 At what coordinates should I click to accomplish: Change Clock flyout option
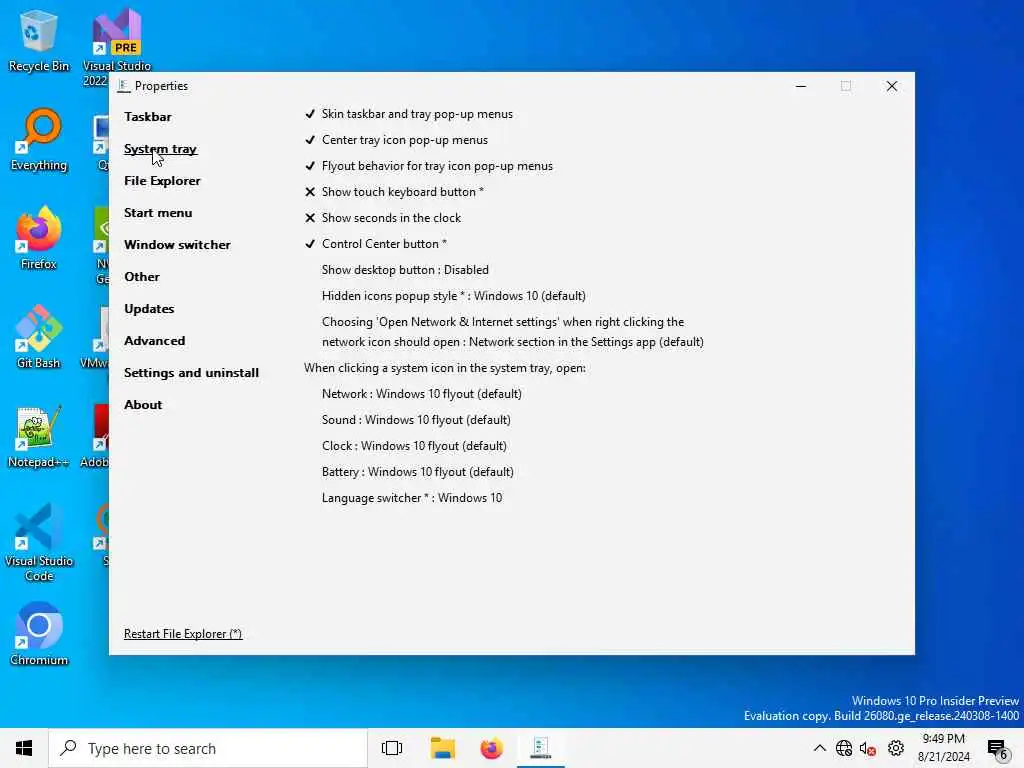[414, 446]
